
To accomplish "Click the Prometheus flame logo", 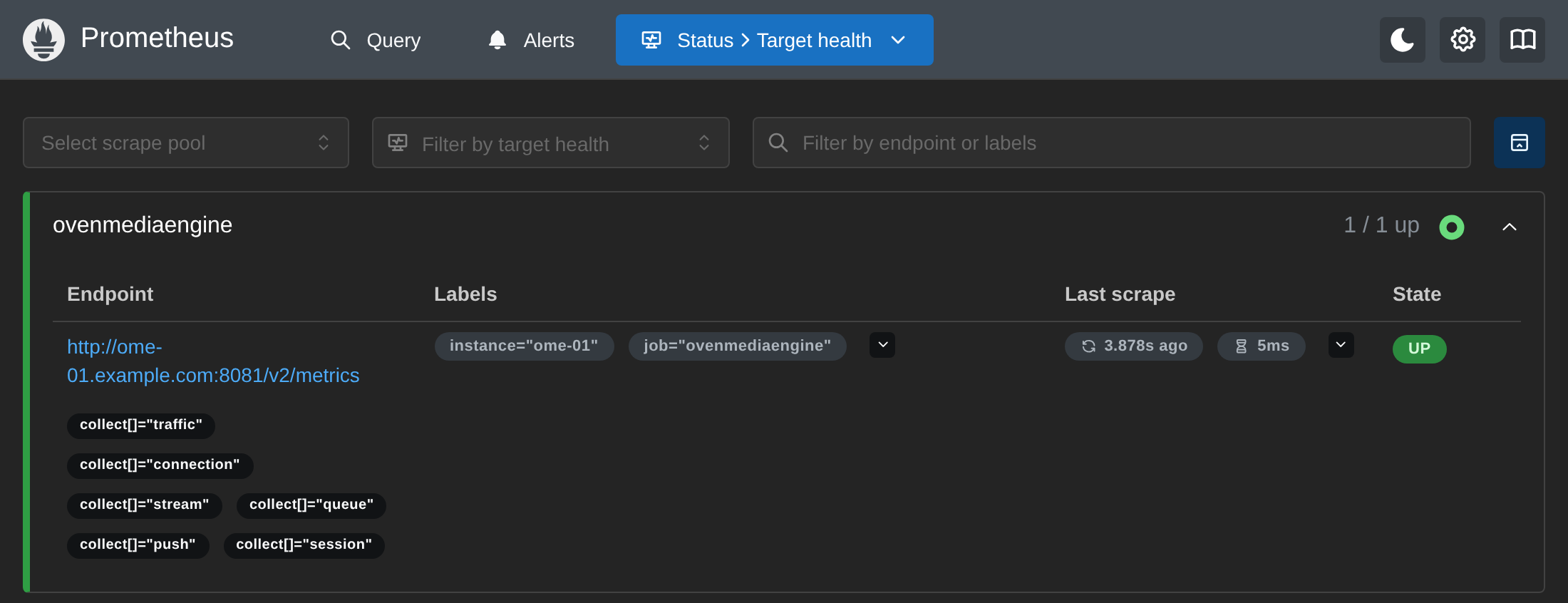I will (x=43, y=40).
